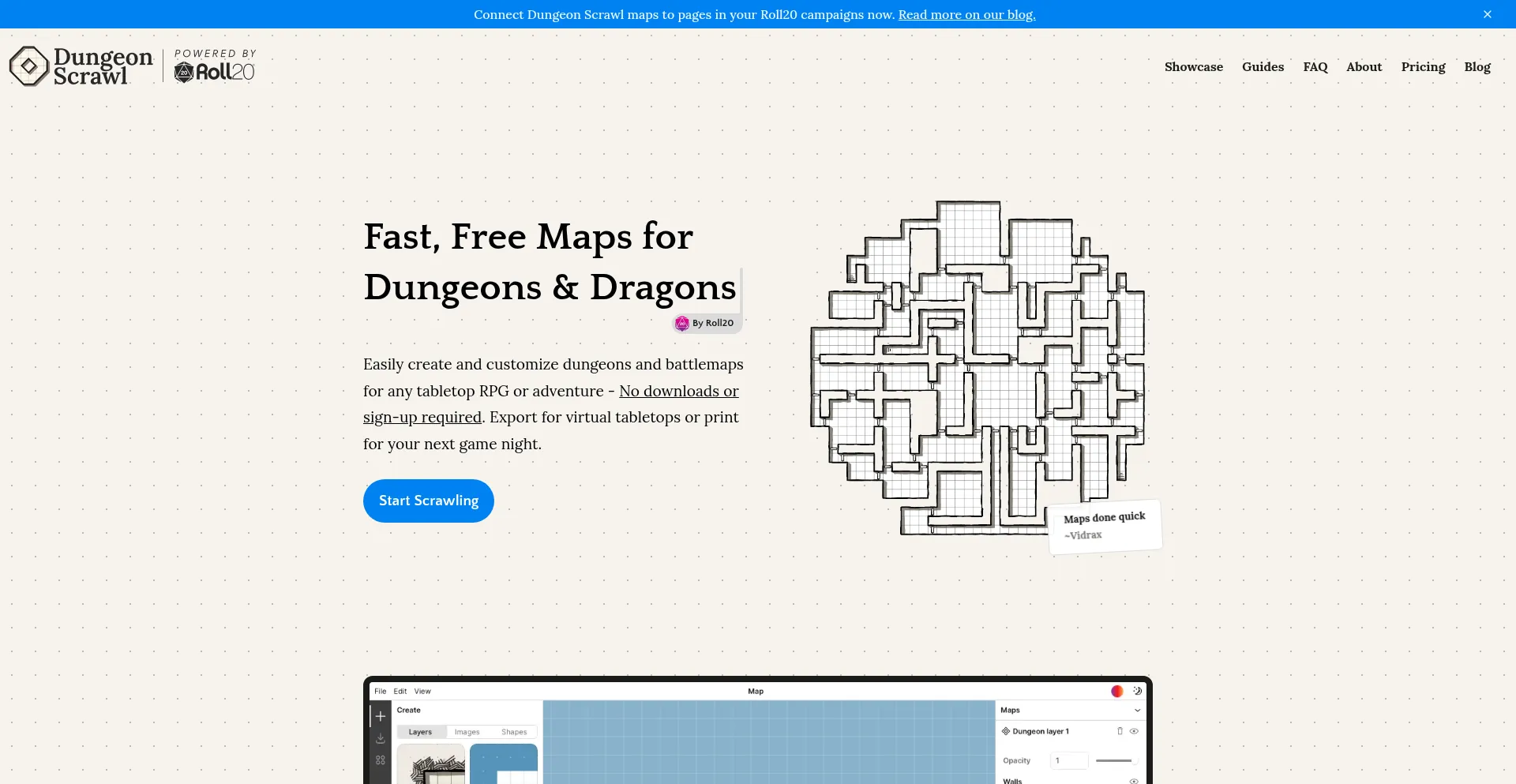
Task: Open the Showcase page from the navigation
Action: (1193, 67)
